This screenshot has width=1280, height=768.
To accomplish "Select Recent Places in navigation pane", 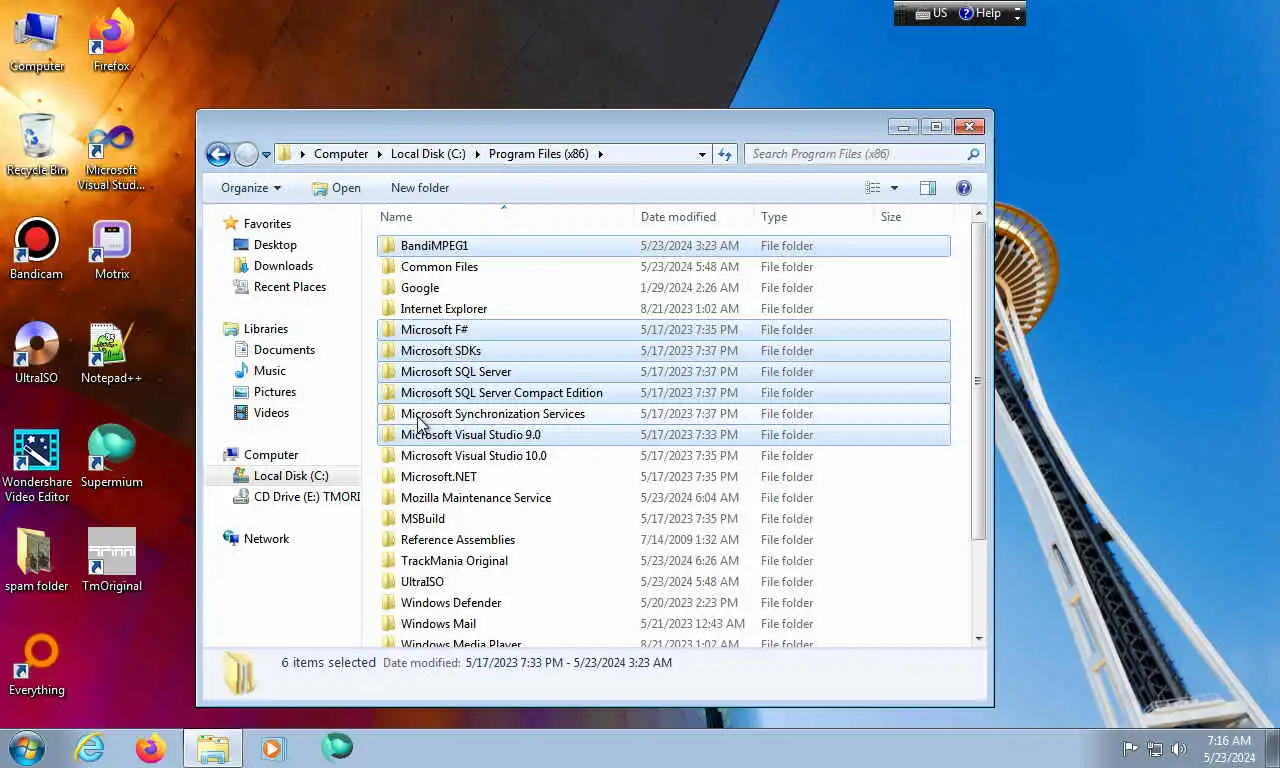I will (290, 287).
